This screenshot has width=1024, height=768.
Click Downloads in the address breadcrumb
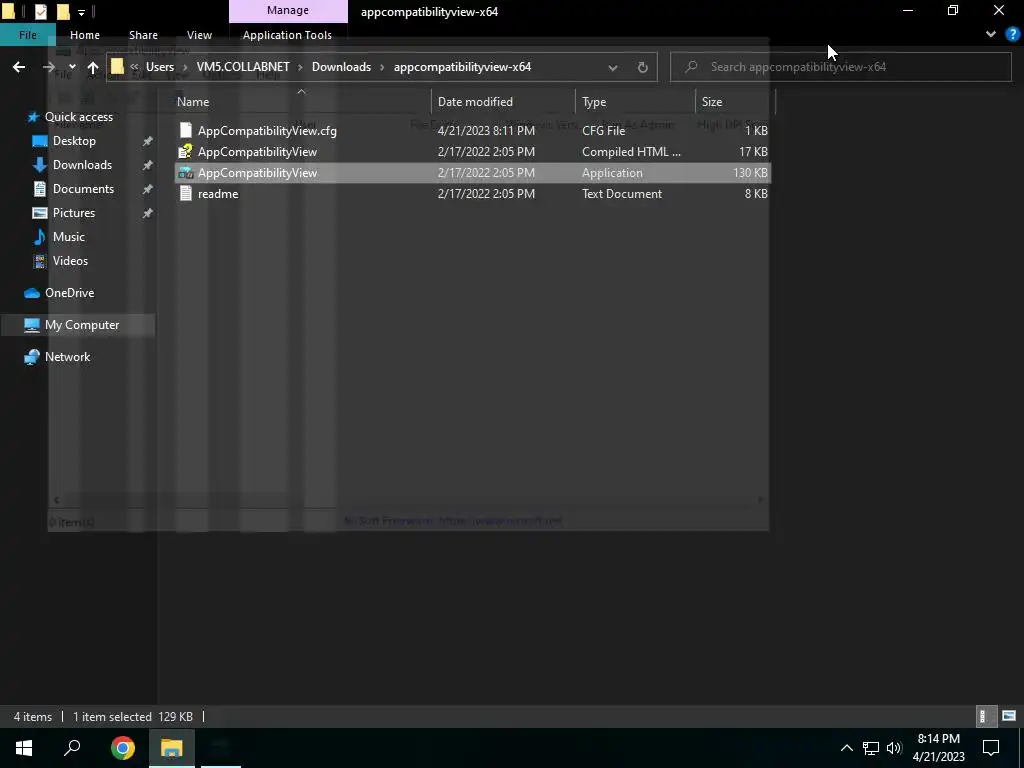(x=341, y=67)
